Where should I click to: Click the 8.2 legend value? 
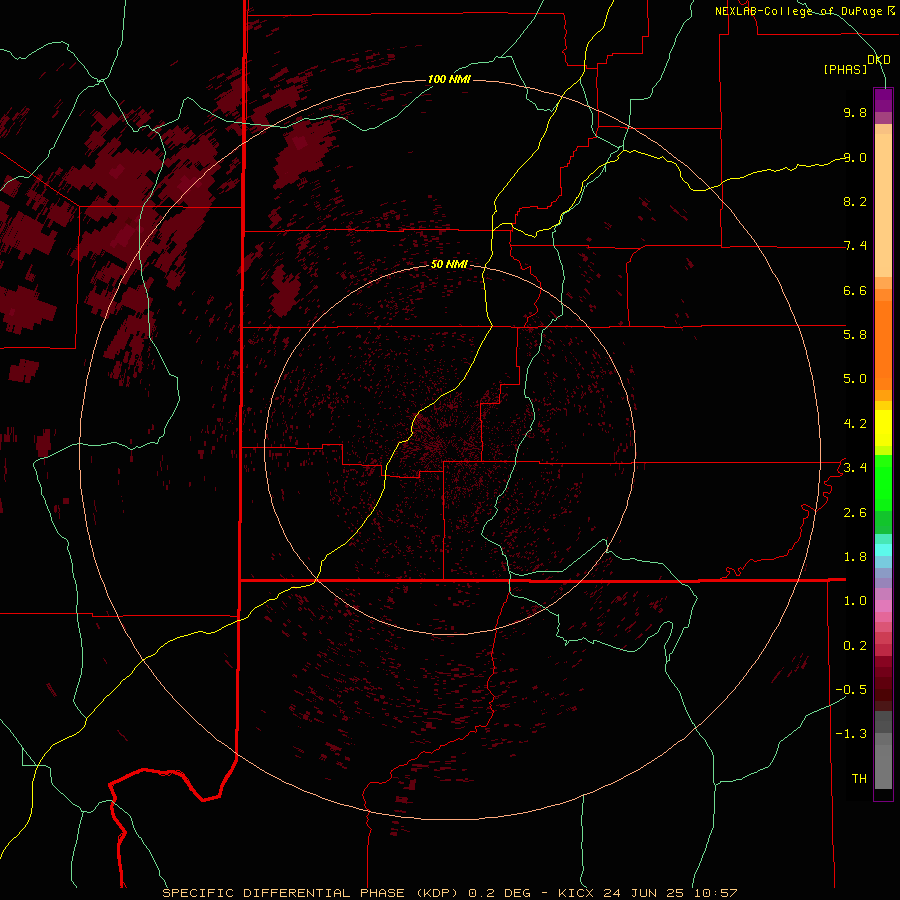tap(855, 201)
